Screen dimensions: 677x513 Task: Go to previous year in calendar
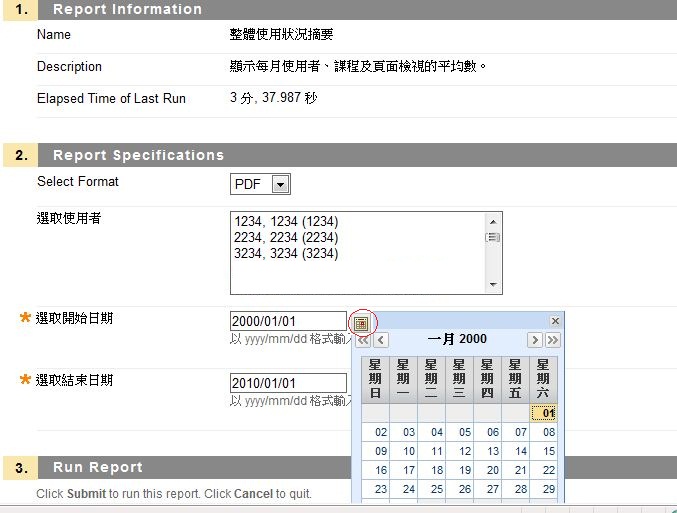click(x=363, y=340)
